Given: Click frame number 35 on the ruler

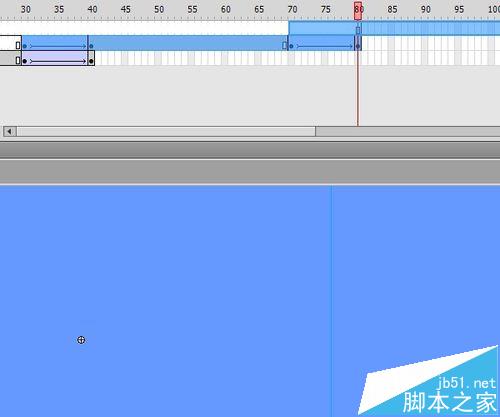Looking at the screenshot, I should tap(59, 9).
